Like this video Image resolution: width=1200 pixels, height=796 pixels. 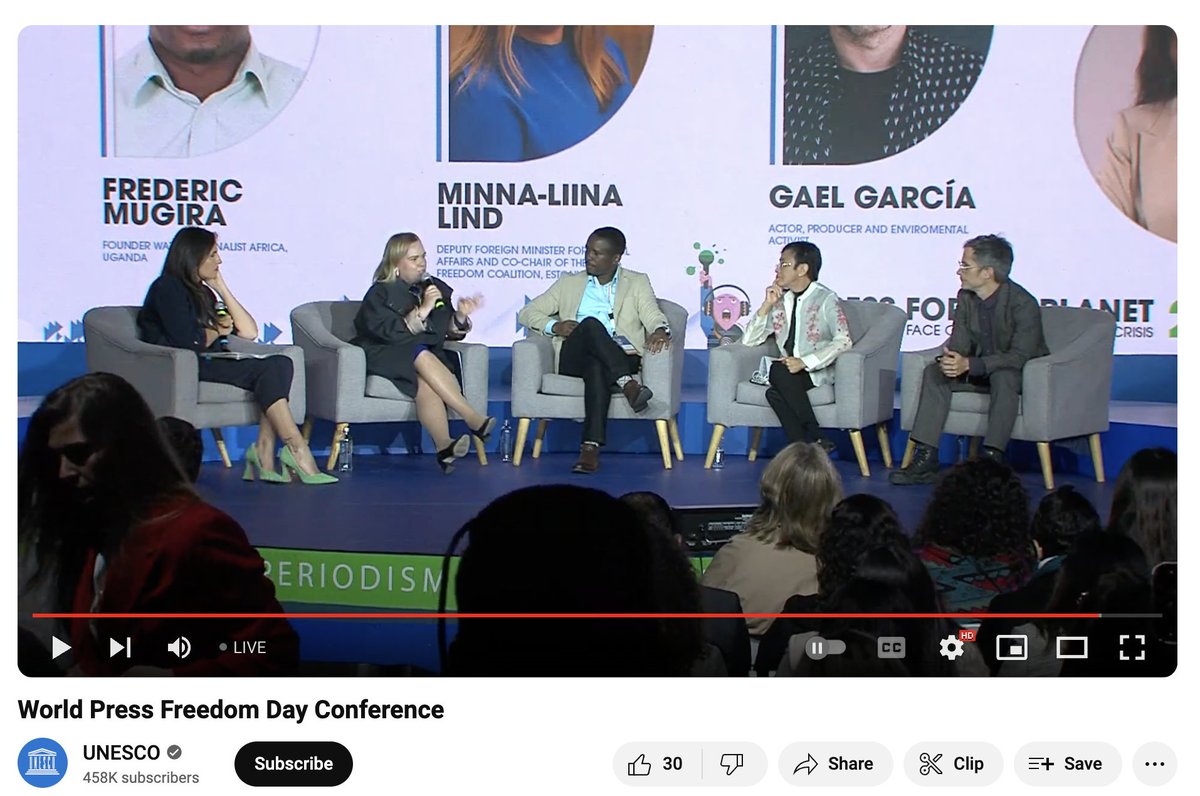click(657, 764)
